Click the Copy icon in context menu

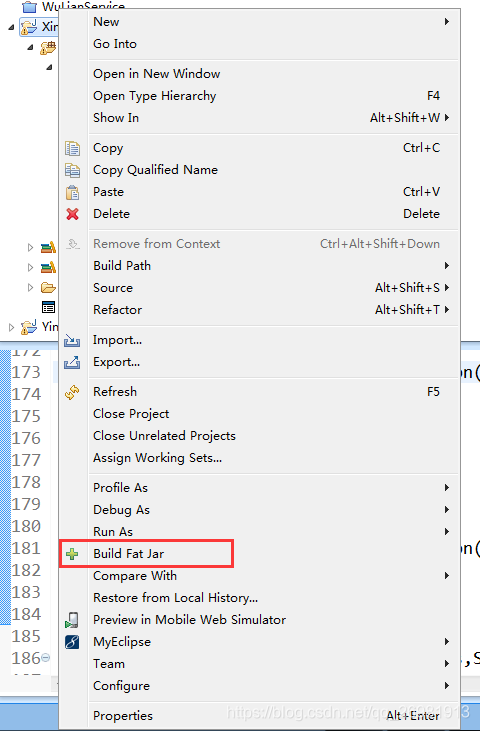tap(72, 148)
